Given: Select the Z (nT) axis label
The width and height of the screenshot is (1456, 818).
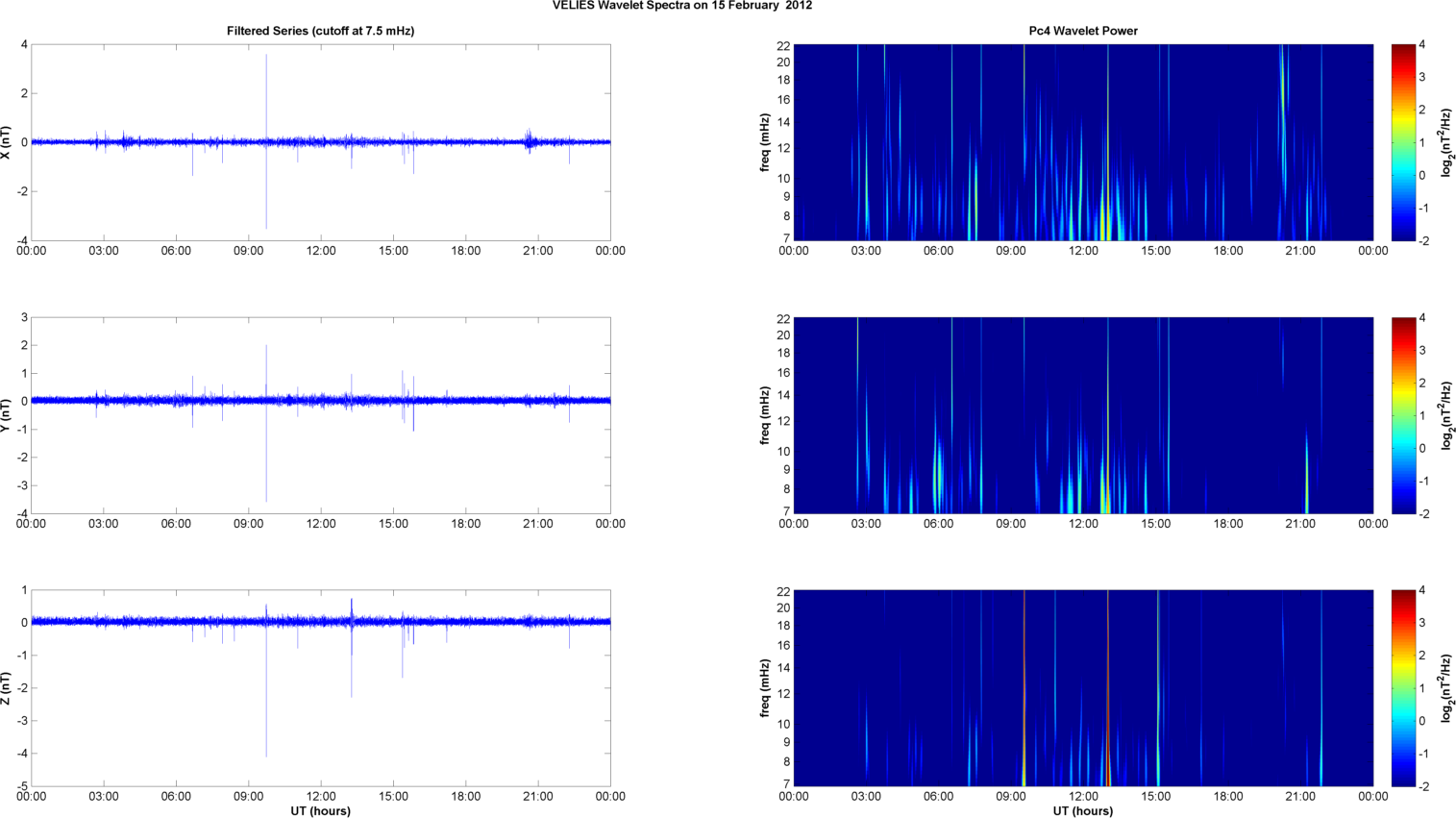Looking at the screenshot, I should point(8,688).
